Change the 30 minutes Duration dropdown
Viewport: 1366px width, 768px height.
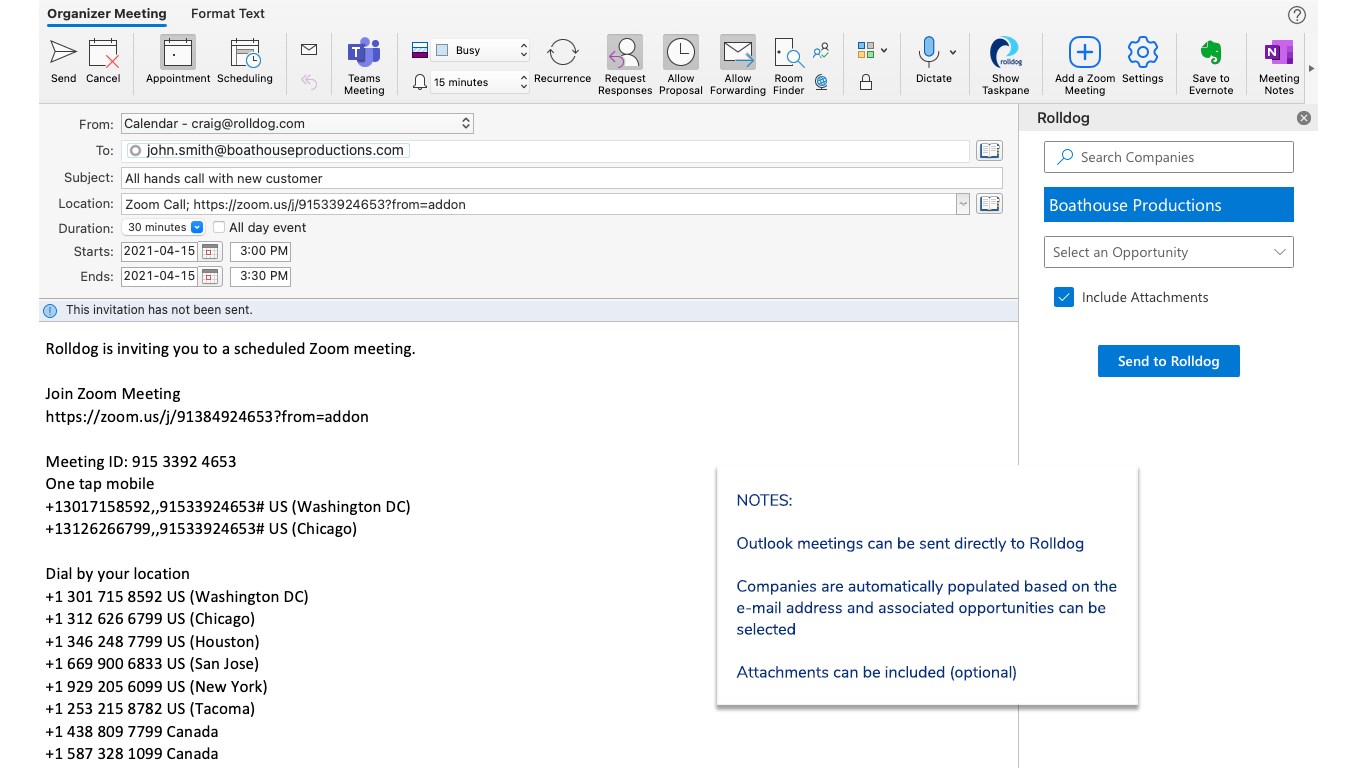pyautogui.click(x=163, y=228)
